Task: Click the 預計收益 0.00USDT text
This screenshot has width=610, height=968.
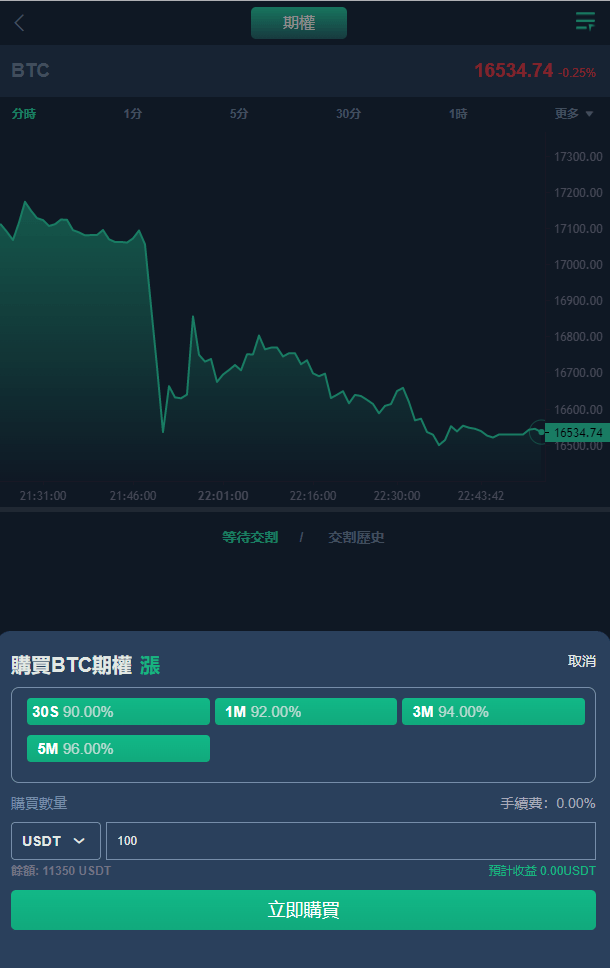Action: coord(542,870)
